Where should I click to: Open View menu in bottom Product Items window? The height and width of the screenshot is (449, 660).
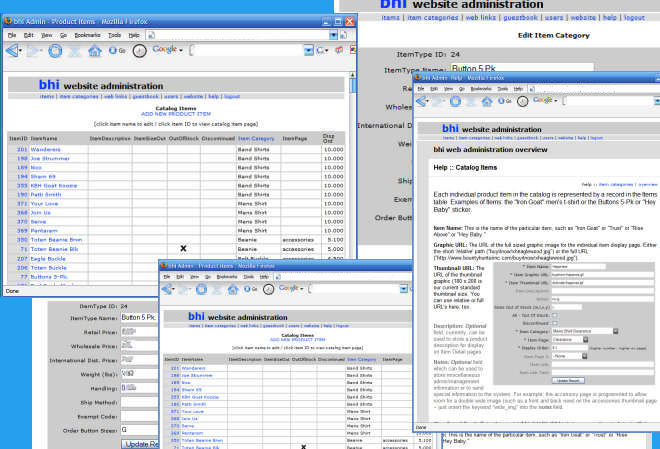(x=194, y=277)
